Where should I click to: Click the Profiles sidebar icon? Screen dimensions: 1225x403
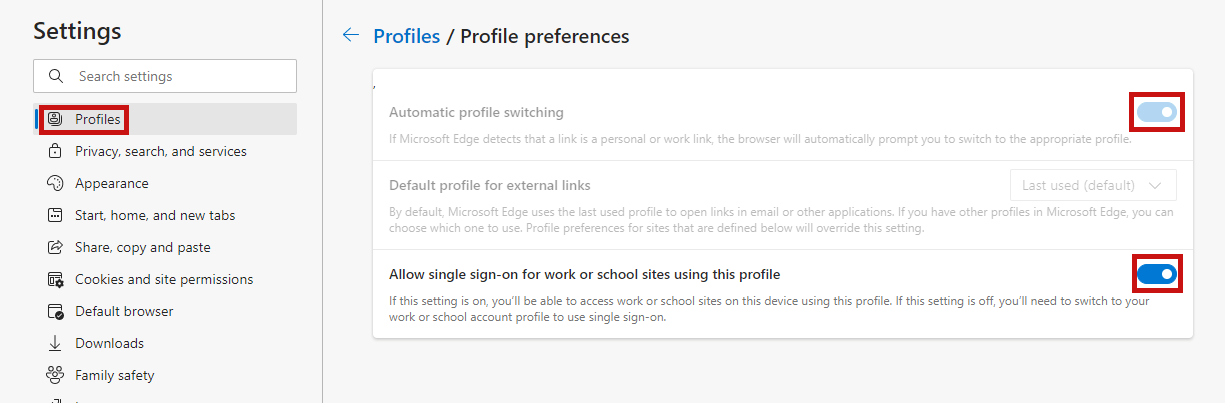tap(55, 120)
